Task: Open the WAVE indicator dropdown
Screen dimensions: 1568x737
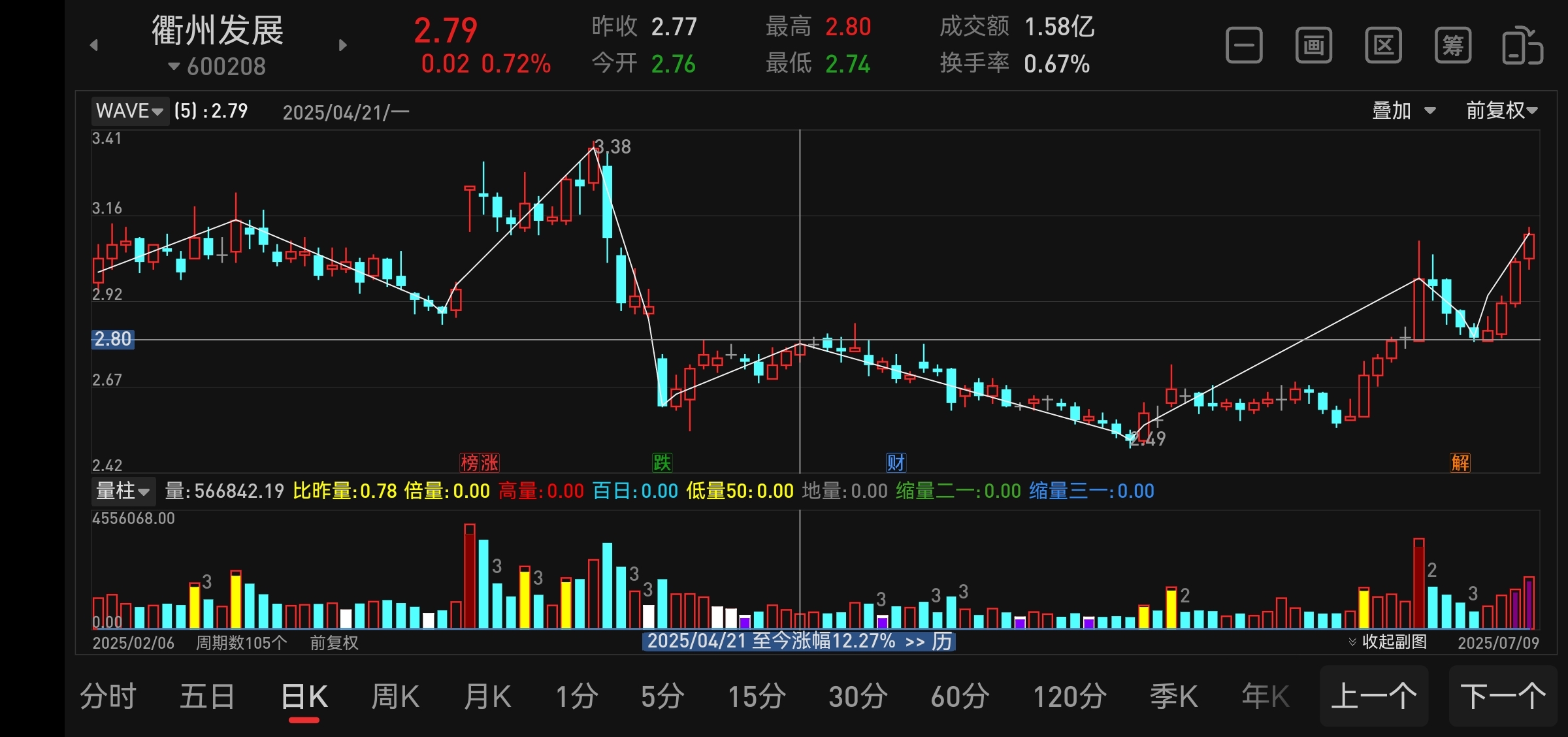Action: pos(129,110)
